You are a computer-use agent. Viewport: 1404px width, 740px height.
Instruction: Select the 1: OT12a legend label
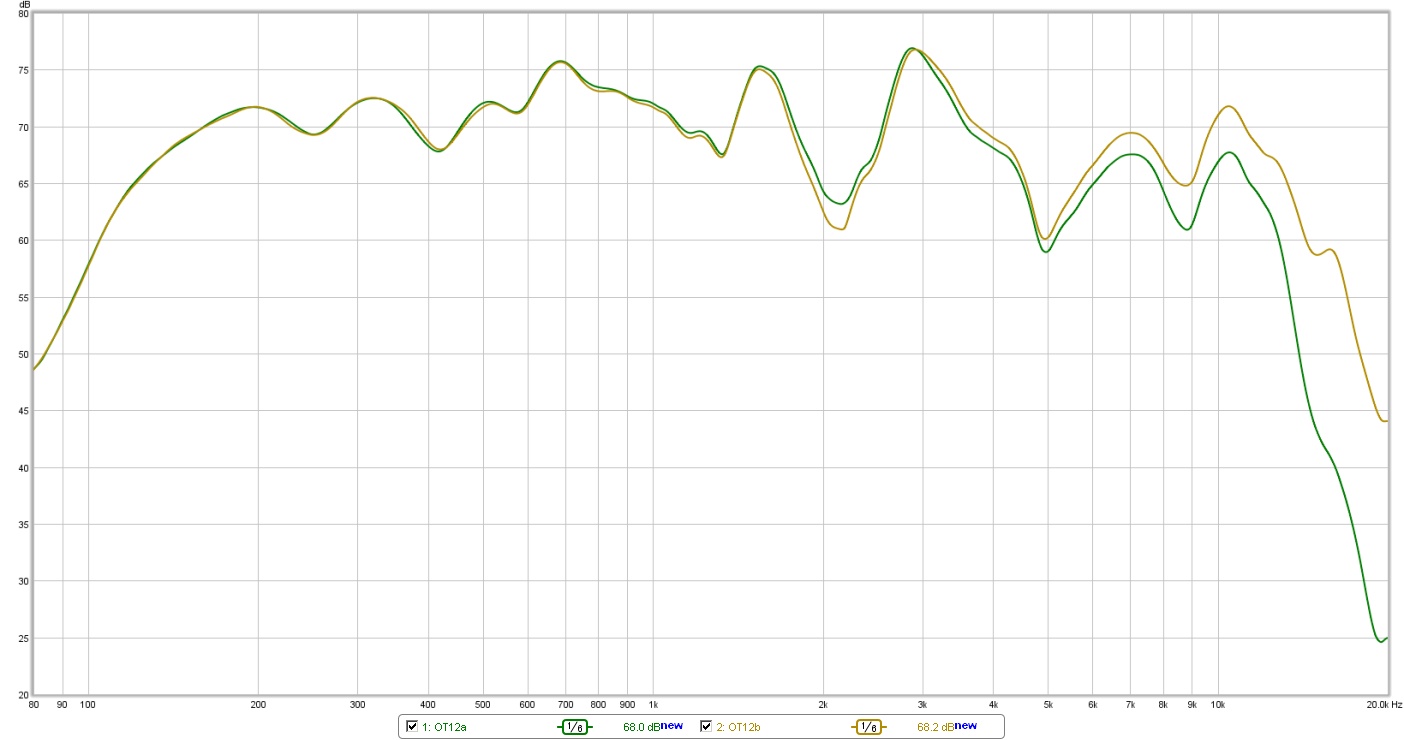point(443,727)
